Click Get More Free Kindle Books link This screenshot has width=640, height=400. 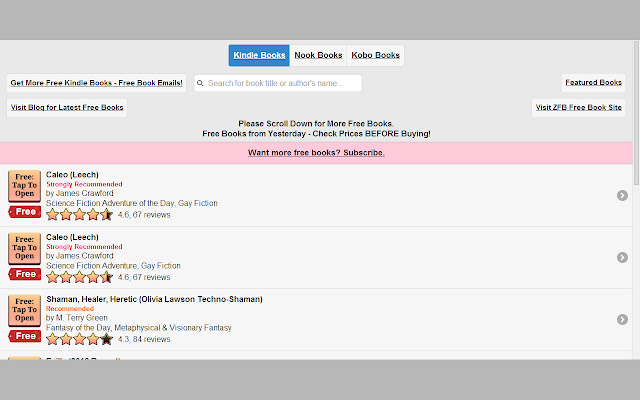(x=96, y=83)
